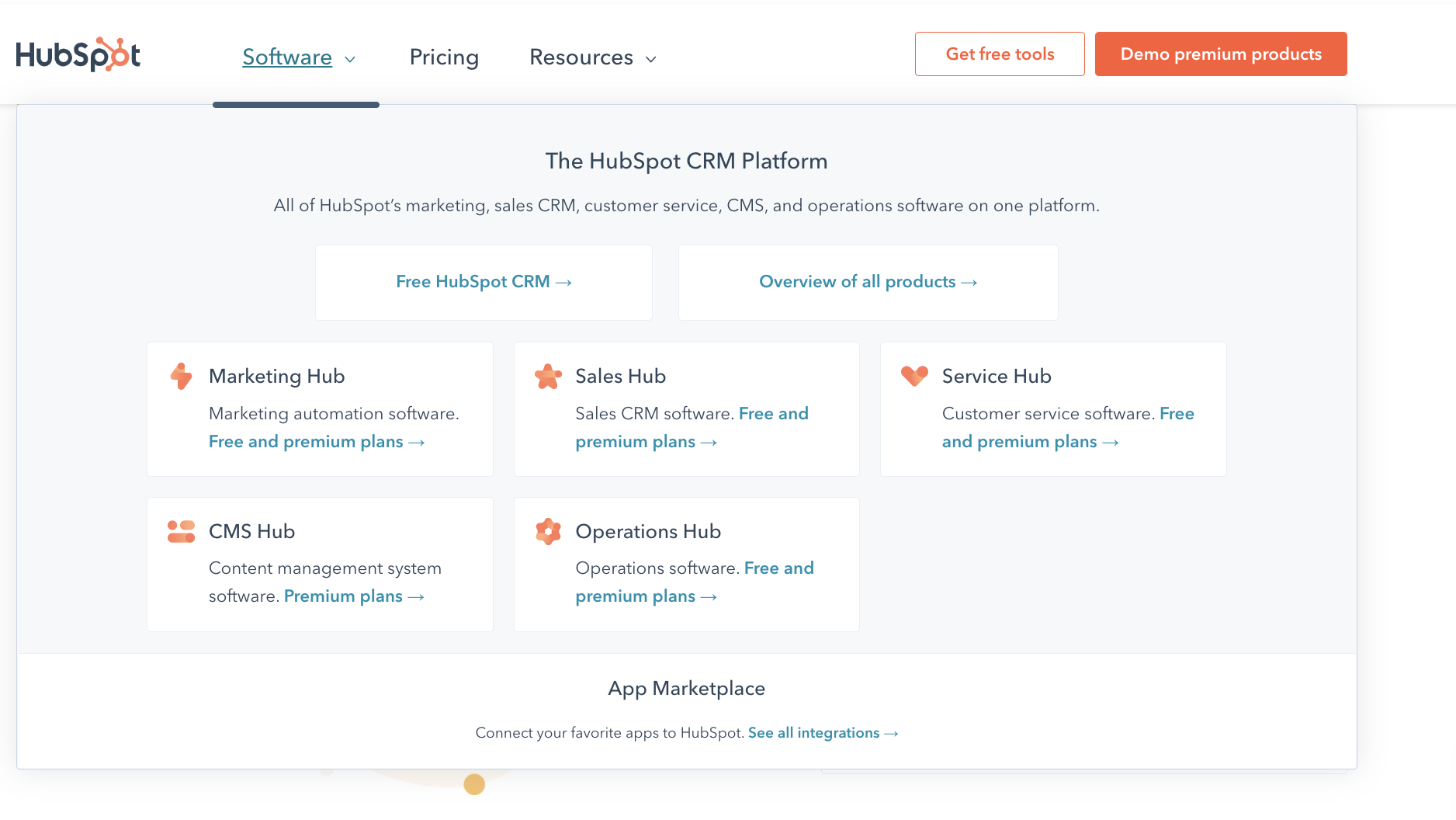The width and height of the screenshot is (1456, 820).
Task: Click the App Marketplace heading
Action: 686,689
